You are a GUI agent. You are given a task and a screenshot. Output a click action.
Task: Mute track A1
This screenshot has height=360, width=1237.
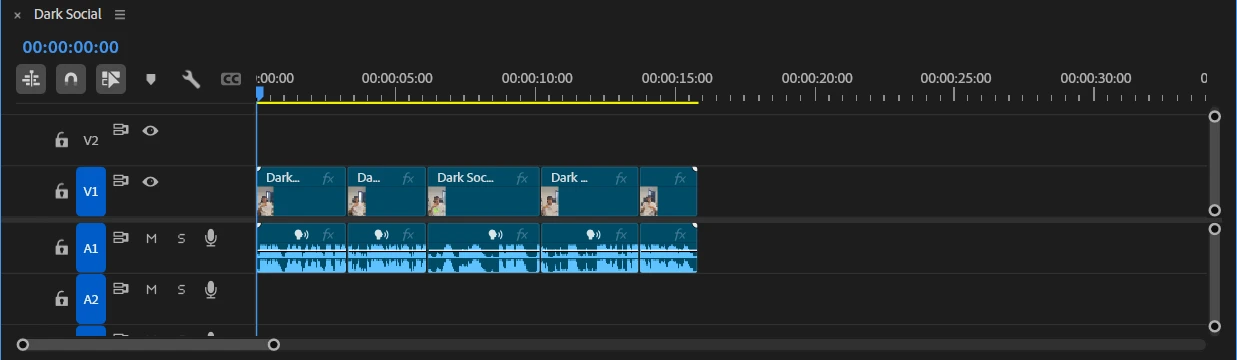[x=151, y=238]
